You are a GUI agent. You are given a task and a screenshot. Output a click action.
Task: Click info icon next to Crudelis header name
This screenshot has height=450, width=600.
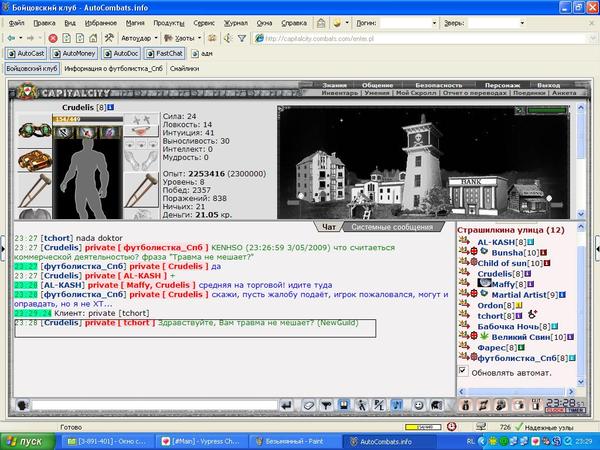[x=111, y=108]
